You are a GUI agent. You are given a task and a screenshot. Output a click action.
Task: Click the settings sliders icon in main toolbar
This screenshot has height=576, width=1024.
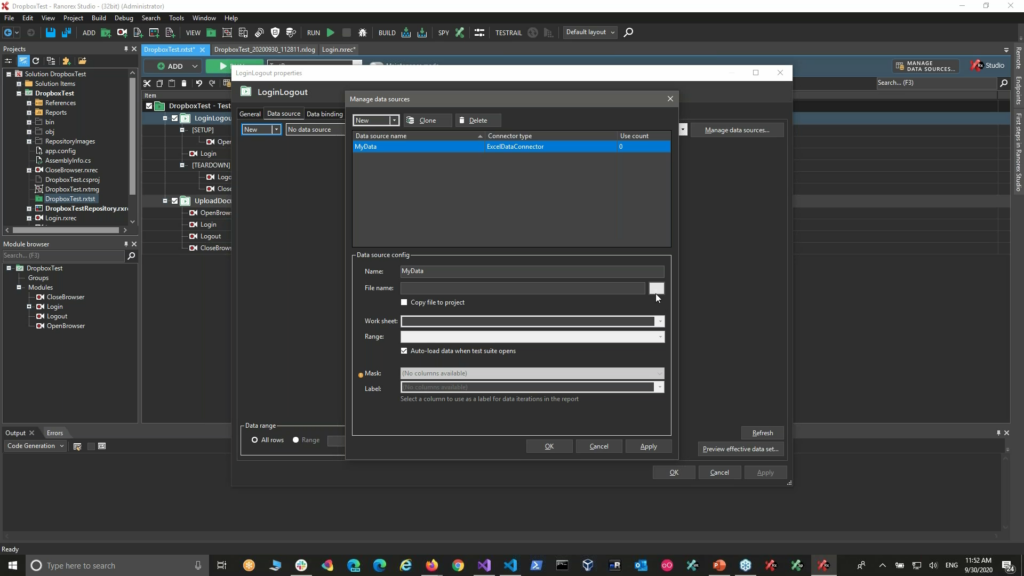coord(479,32)
